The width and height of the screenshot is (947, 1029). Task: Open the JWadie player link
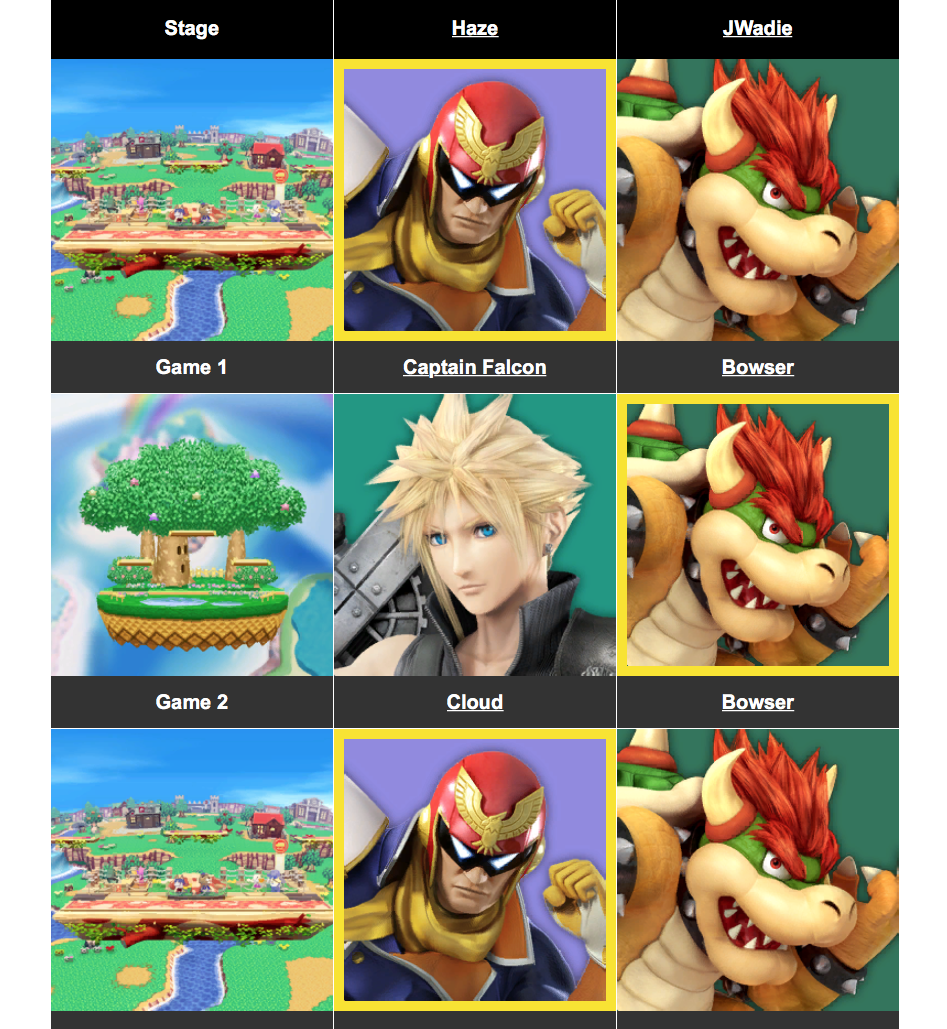pos(757,28)
